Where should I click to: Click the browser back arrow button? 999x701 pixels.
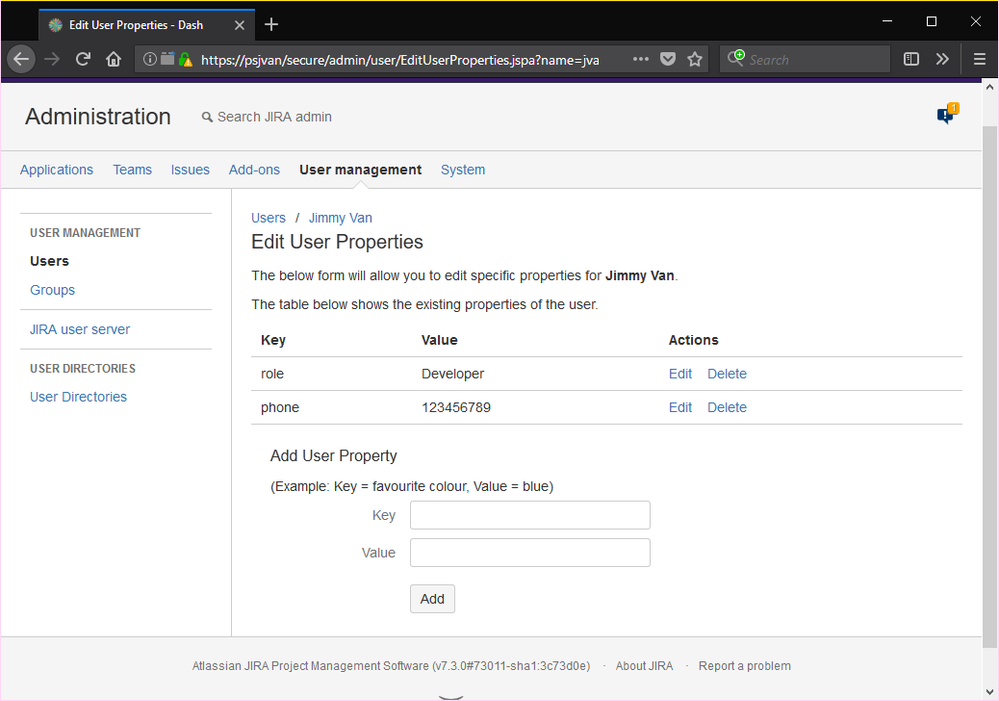21,59
